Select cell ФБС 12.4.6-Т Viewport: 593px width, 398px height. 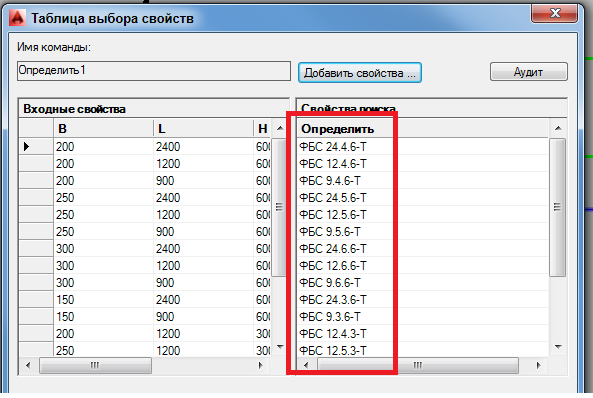click(422, 163)
